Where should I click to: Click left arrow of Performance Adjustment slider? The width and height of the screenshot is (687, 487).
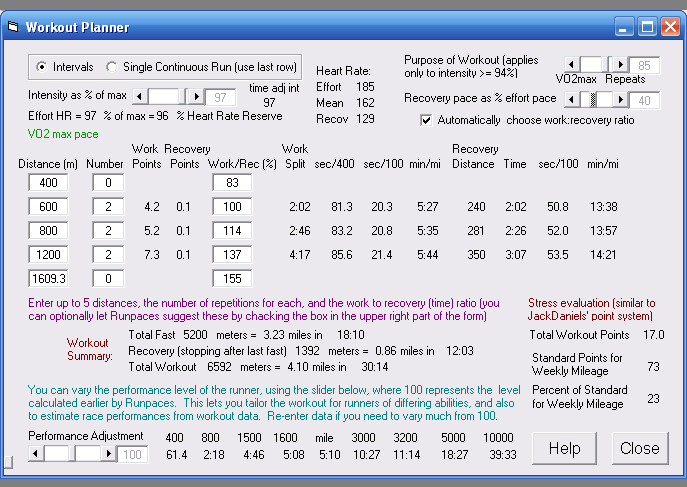[36, 454]
